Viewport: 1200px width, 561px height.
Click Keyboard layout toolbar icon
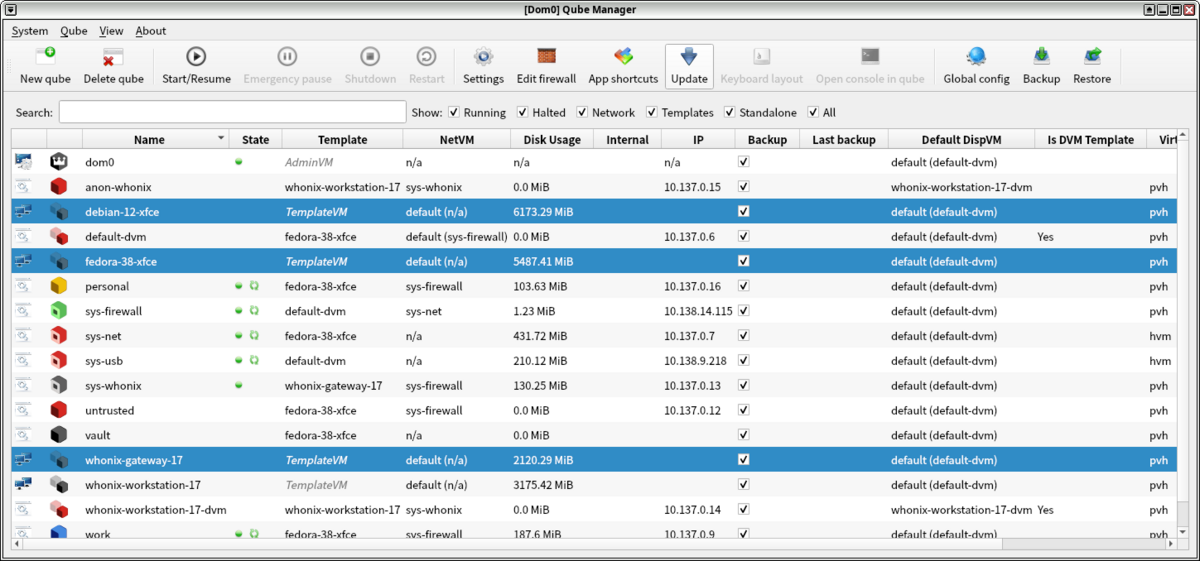761,57
